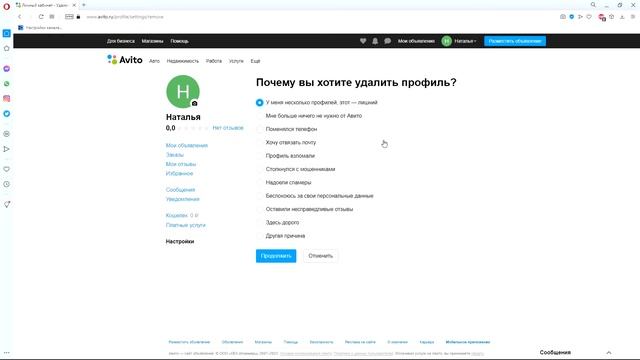
Task: Open the Flow arrow icon in Opera sidebar
Action: (x=7, y=149)
